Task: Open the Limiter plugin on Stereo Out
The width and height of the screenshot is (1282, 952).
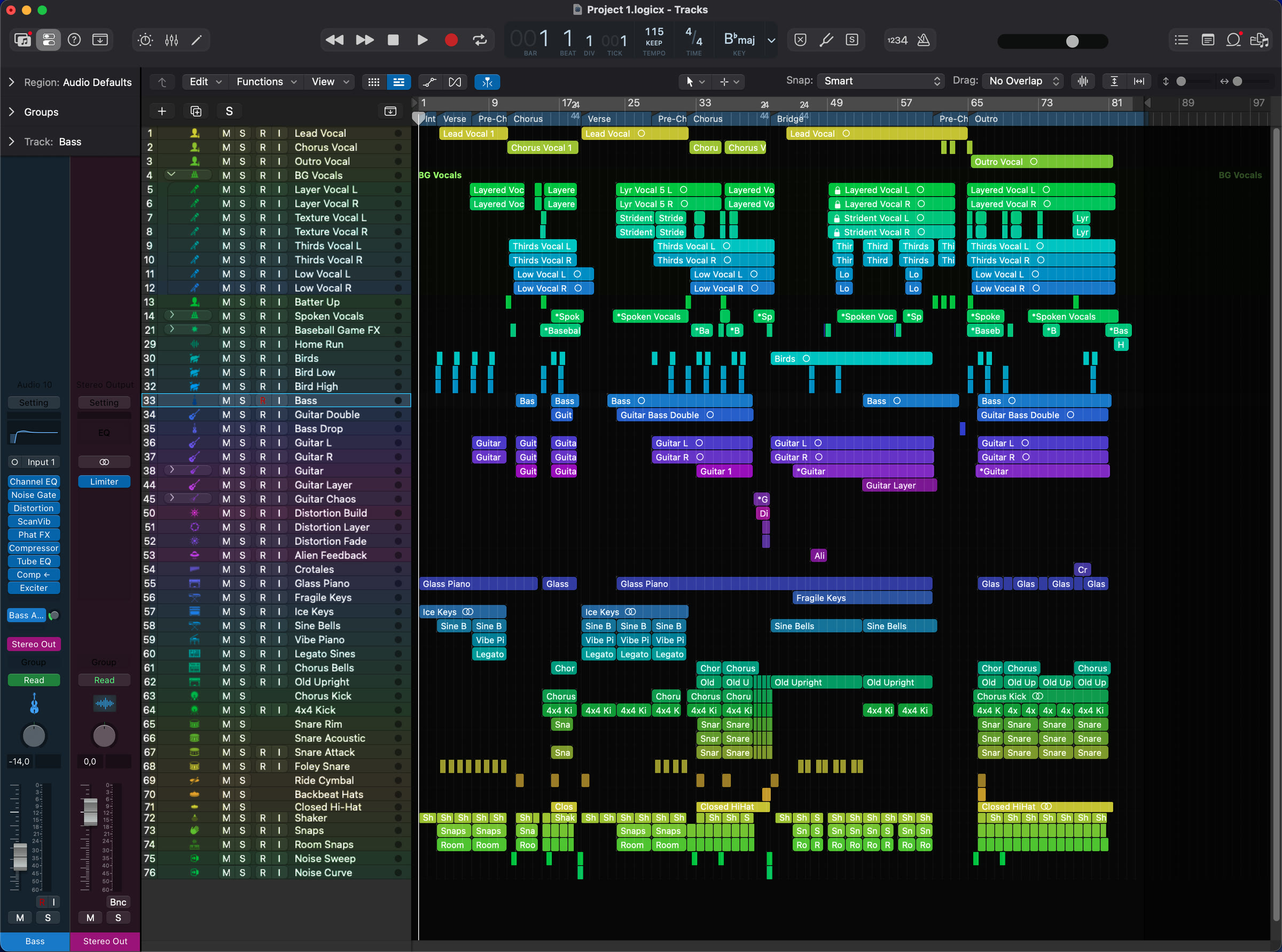Action: click(x=104, y=482)
